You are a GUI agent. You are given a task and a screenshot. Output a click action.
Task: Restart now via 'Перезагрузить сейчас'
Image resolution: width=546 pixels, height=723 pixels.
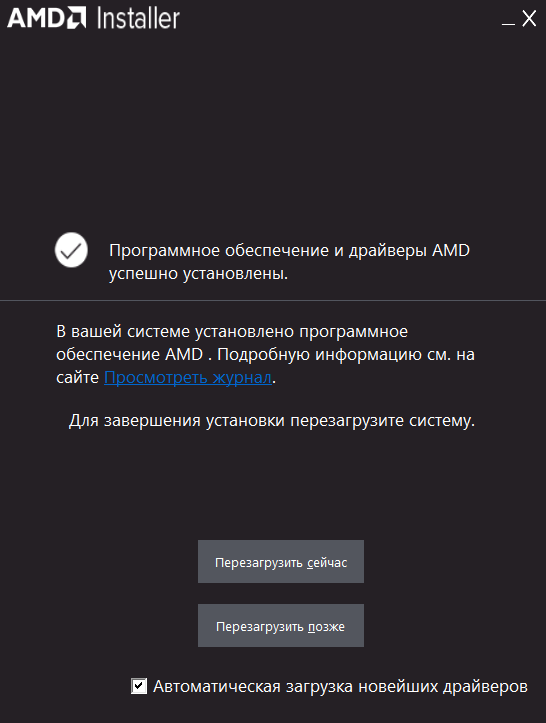click(281, 562)
